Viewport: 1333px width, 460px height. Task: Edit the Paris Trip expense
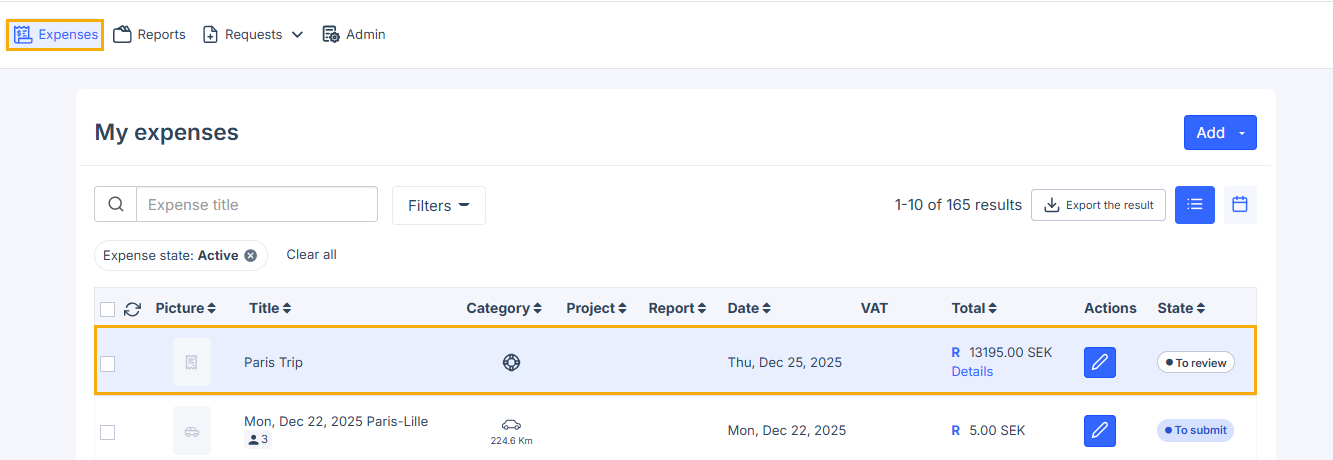pos(1099,363)
